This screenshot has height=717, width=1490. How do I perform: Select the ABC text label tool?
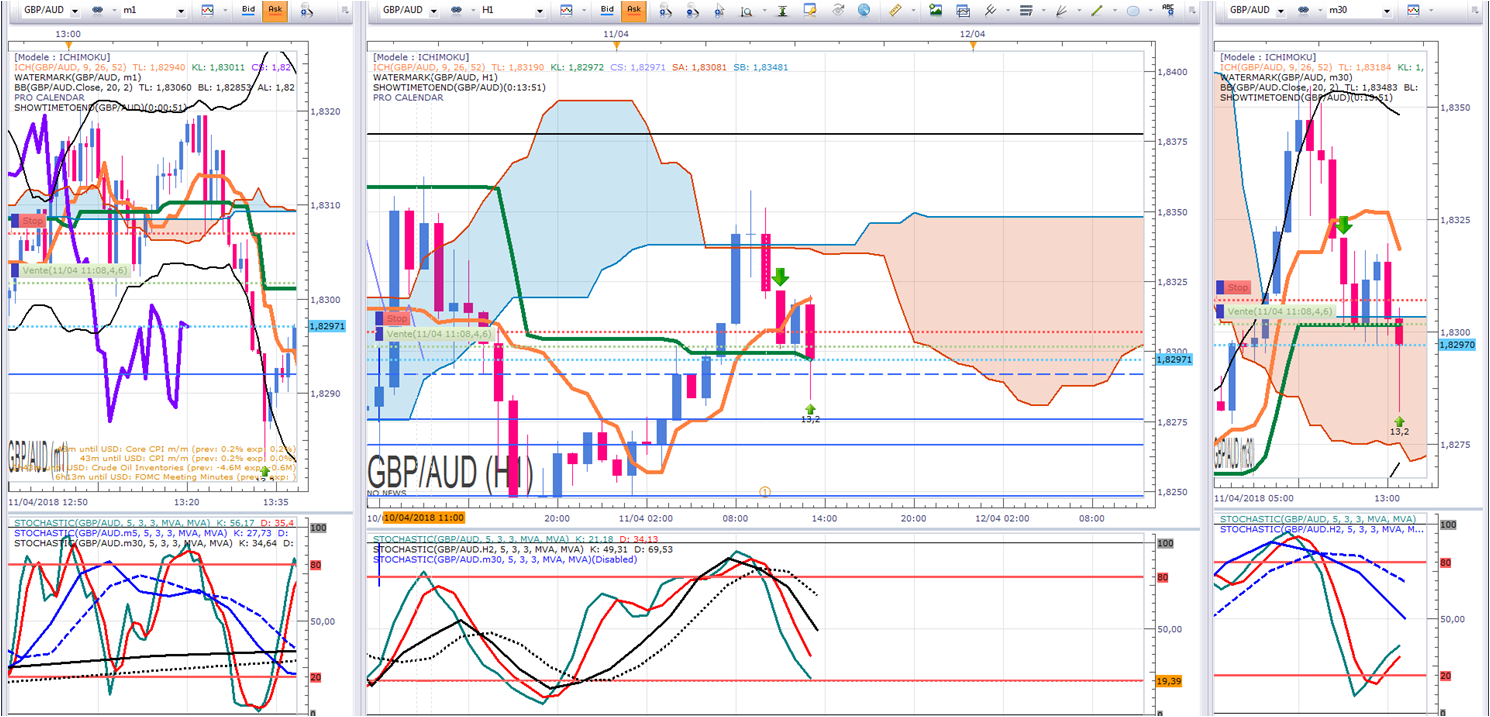tap(1168, 10)
